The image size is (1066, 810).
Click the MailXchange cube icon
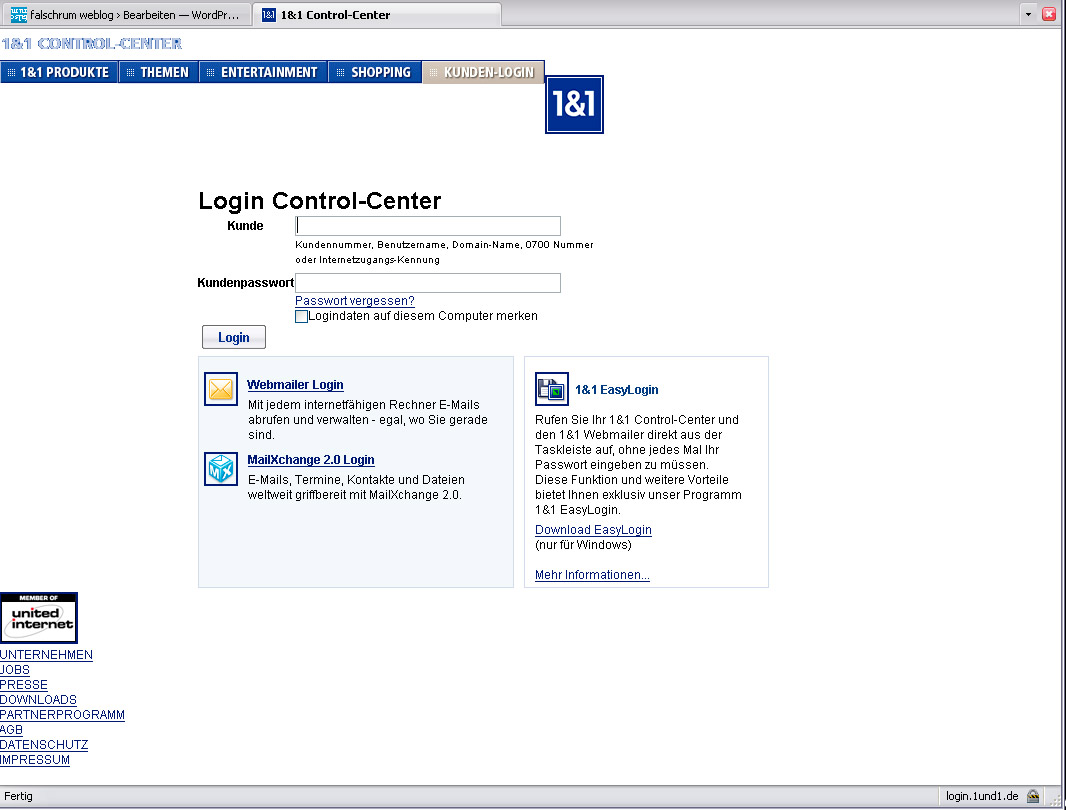pos(221,468)
